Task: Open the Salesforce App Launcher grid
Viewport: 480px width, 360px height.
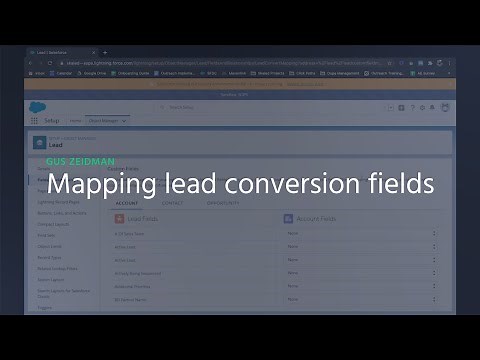Action: [34, 121]
